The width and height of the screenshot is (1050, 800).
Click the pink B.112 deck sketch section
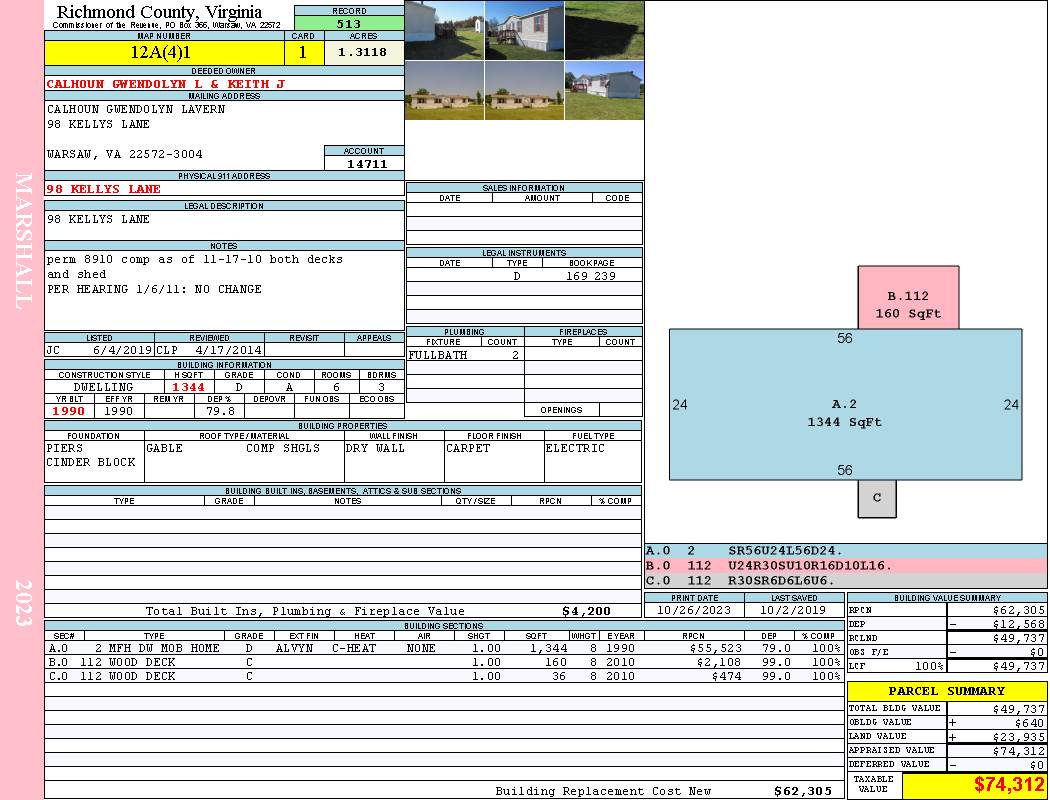click(908, 297)
